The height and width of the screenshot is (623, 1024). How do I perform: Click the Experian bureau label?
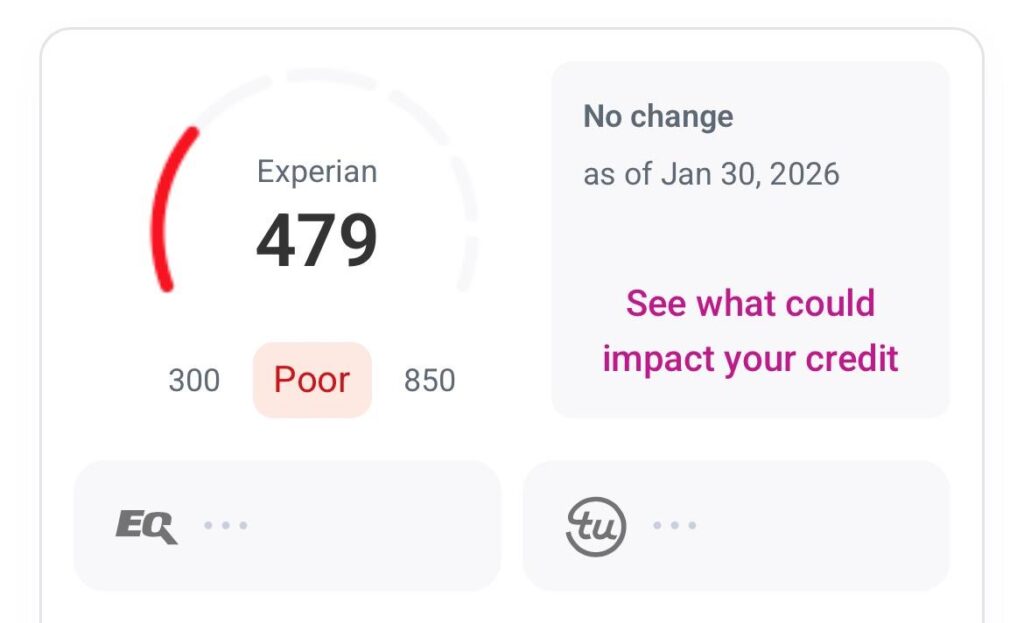point(317,171)
